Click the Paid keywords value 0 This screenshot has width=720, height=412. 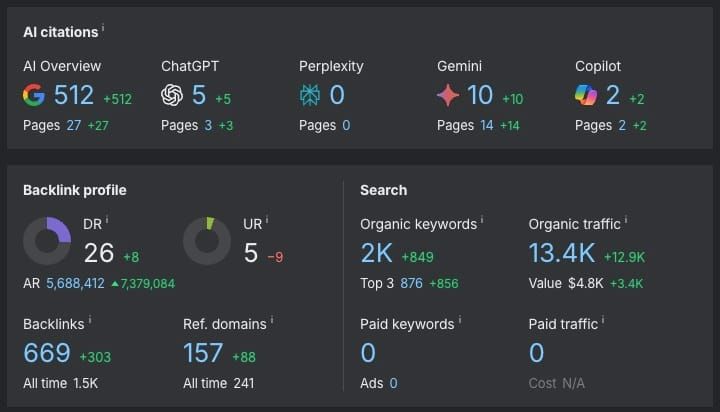coord(368,353)
